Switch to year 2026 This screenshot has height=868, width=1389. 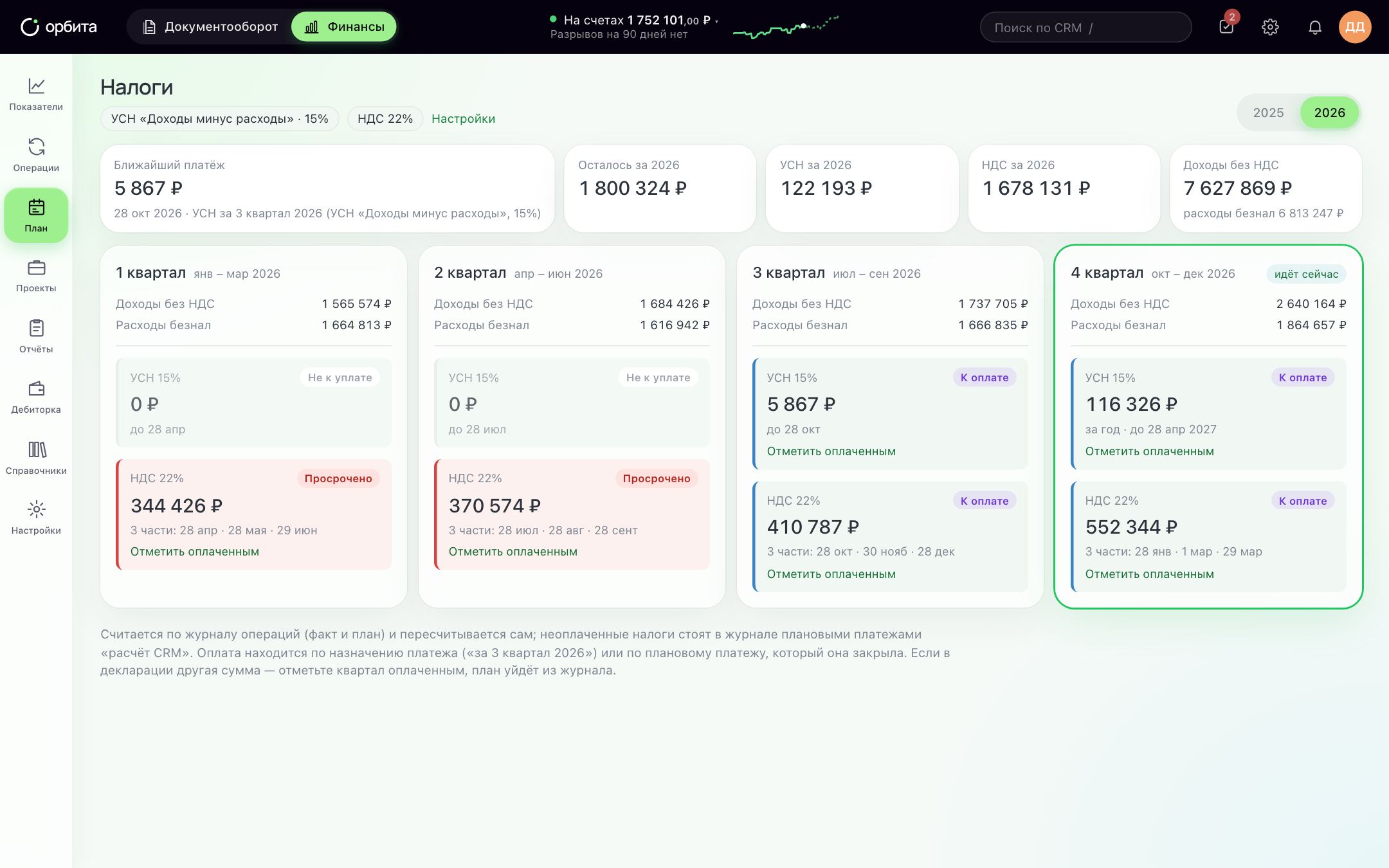click(x=1329, y=113)
